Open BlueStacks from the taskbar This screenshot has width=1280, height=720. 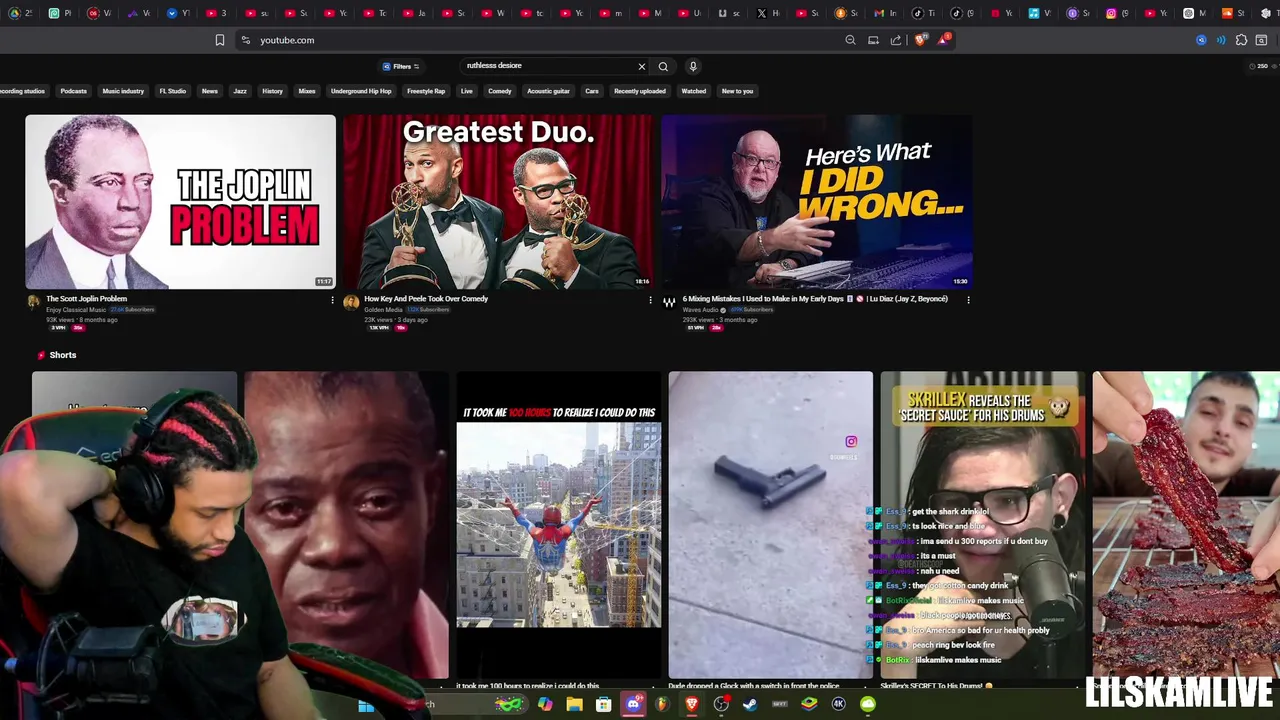809,705
